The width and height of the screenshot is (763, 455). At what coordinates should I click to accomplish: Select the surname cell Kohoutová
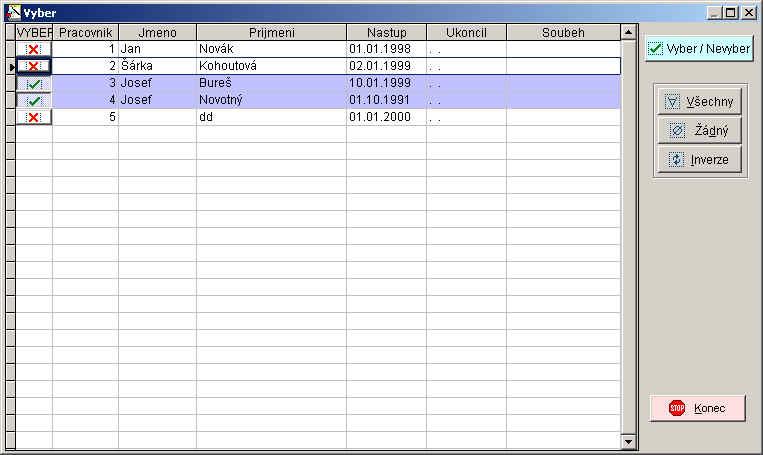click(x=272, y=66)
